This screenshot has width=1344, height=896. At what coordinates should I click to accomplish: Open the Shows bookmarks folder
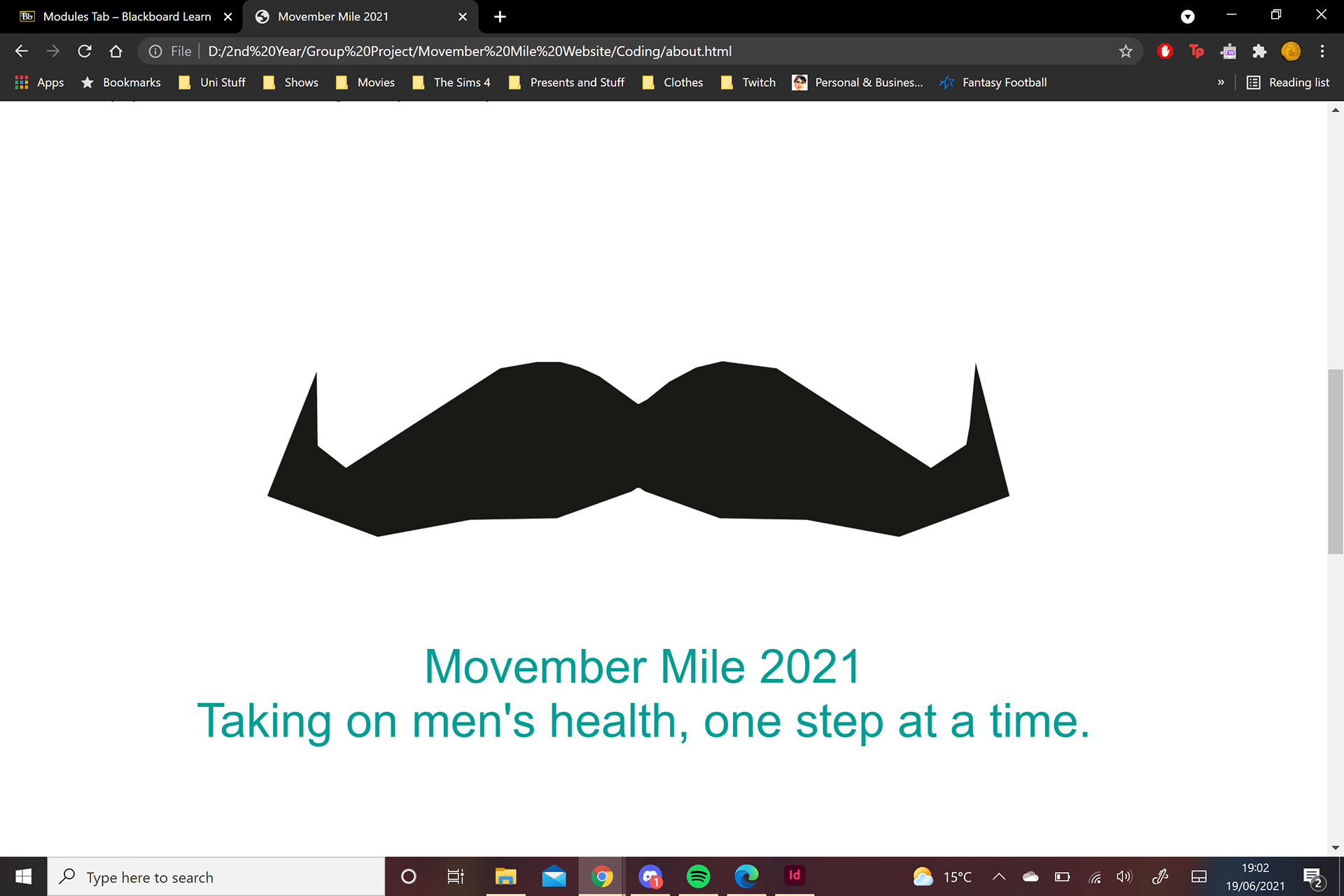point(290,83)
